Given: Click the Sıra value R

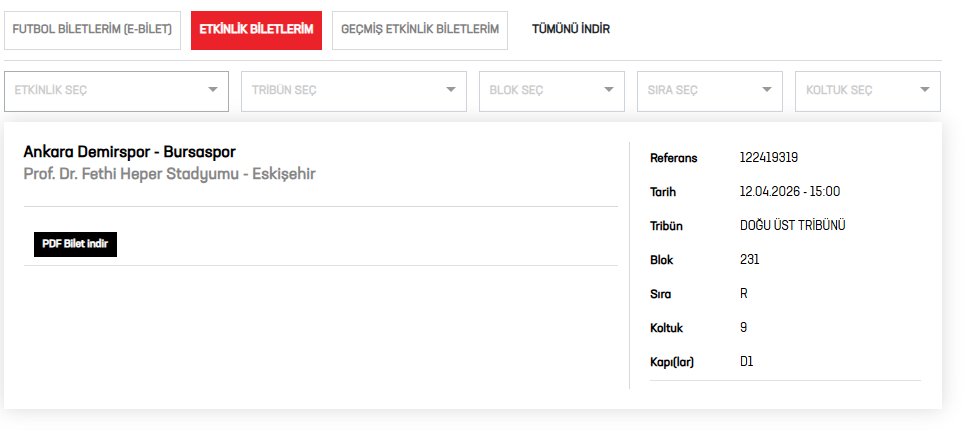Looking at the screenshot, I should click(x=744, y=294).
